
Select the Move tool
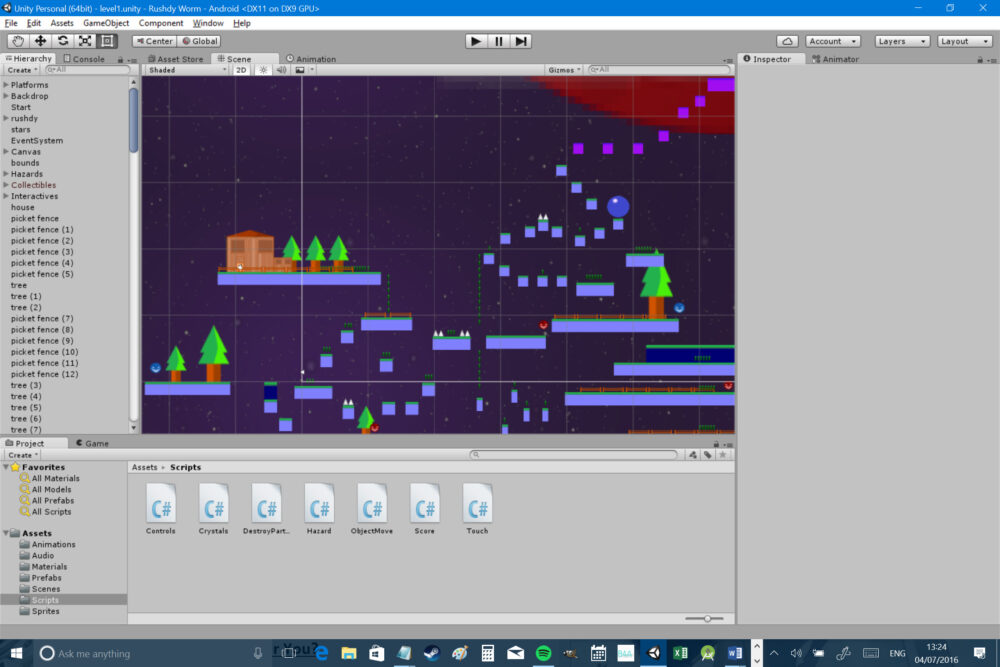tap(39, 41)
